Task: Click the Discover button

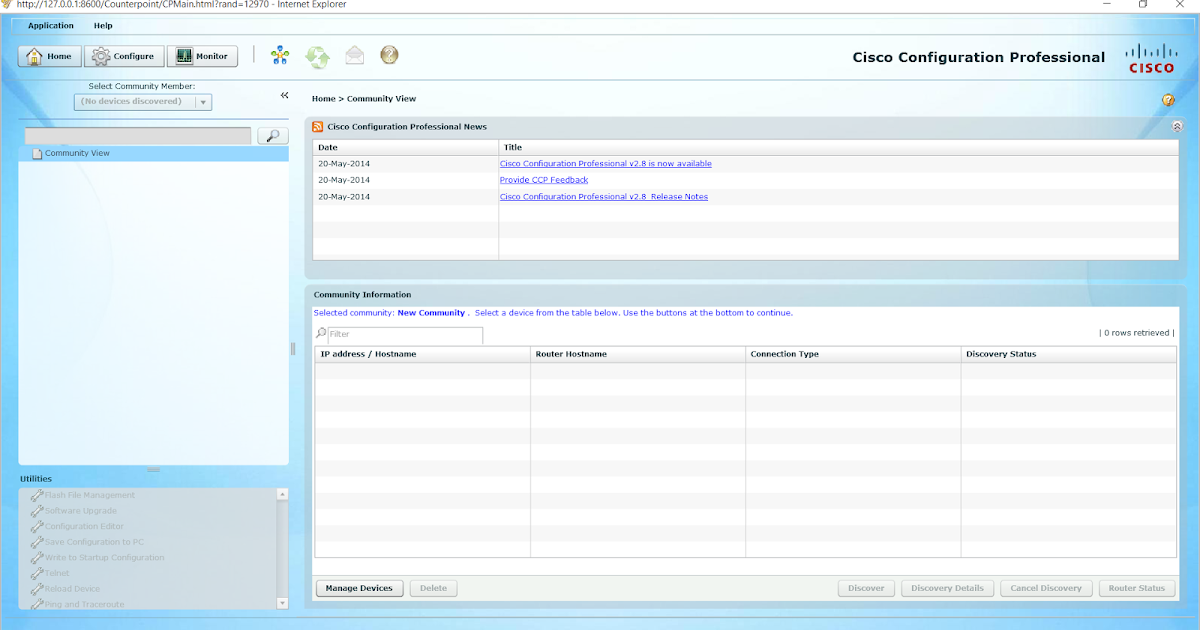Action: (x=866, y=588)
